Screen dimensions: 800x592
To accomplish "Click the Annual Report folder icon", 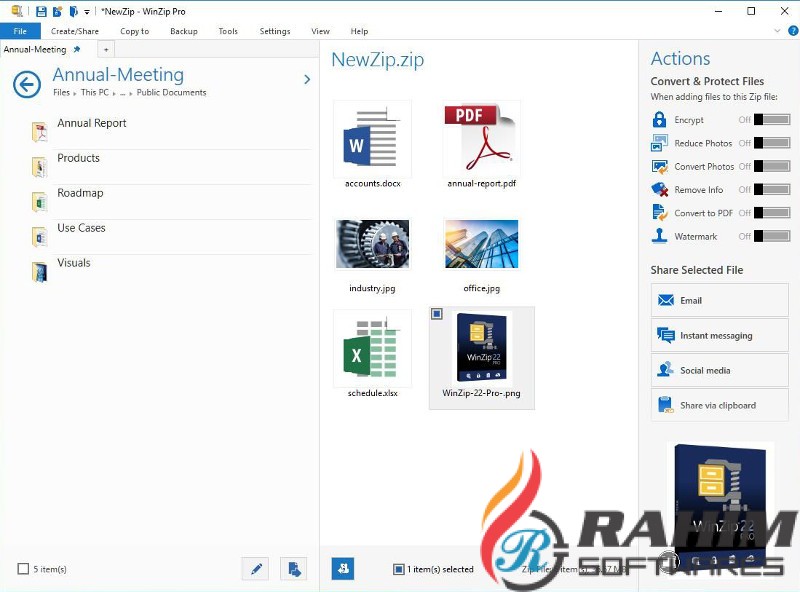I will pyautogui.click(x=39, y=132).
